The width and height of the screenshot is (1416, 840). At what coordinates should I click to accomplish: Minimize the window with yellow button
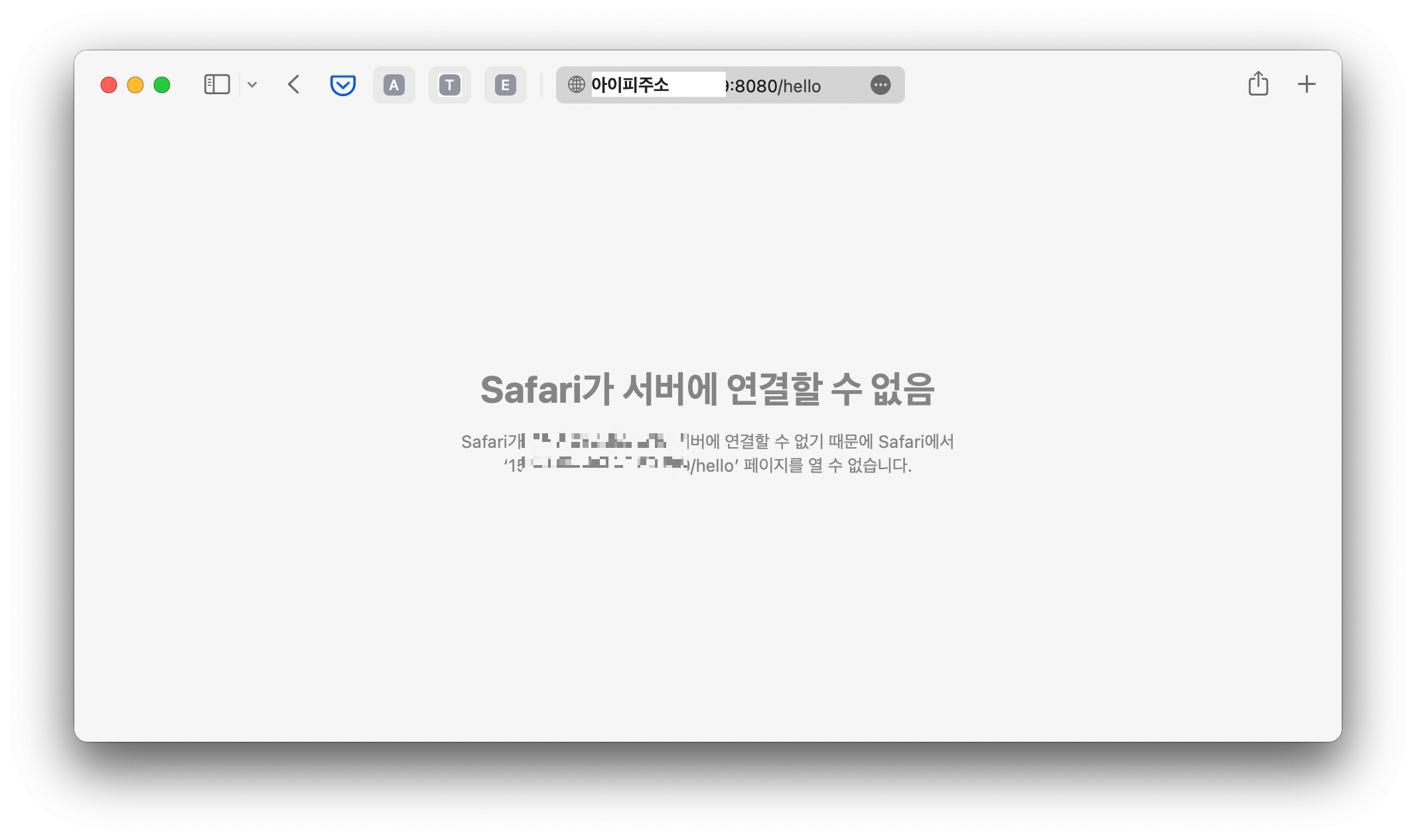tap(135, 85)
